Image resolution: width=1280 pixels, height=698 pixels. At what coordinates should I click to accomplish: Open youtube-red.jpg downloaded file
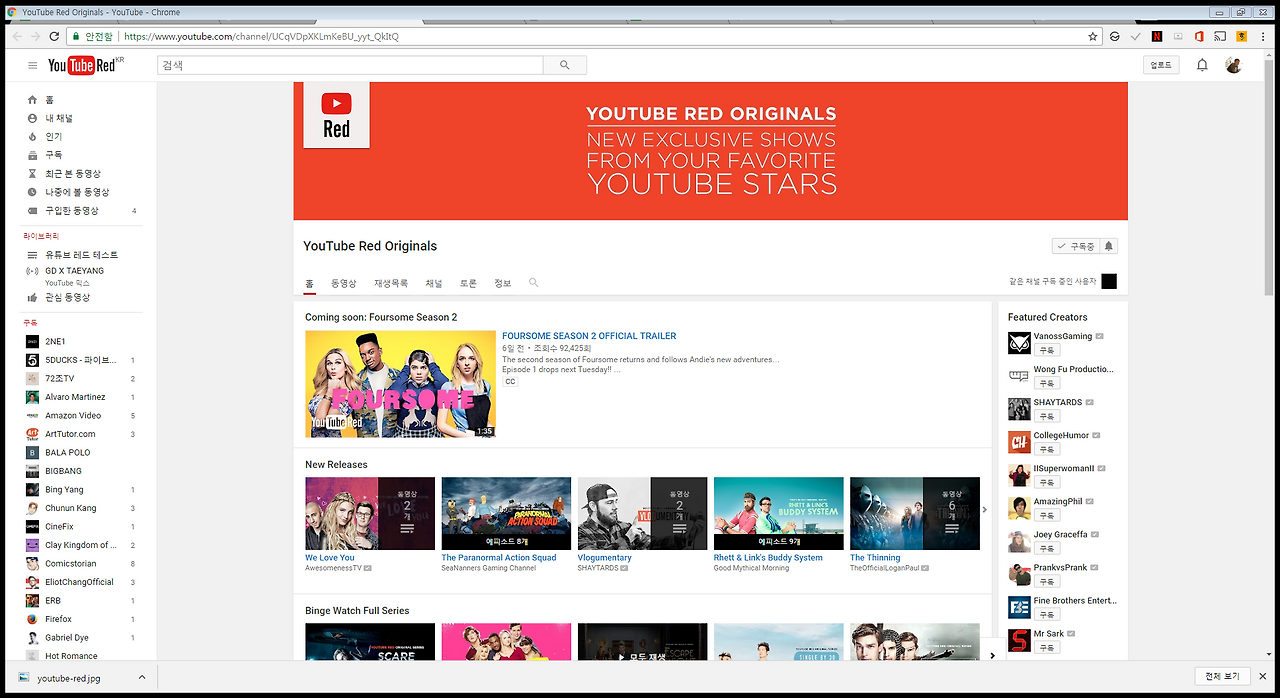pos(68,677)
